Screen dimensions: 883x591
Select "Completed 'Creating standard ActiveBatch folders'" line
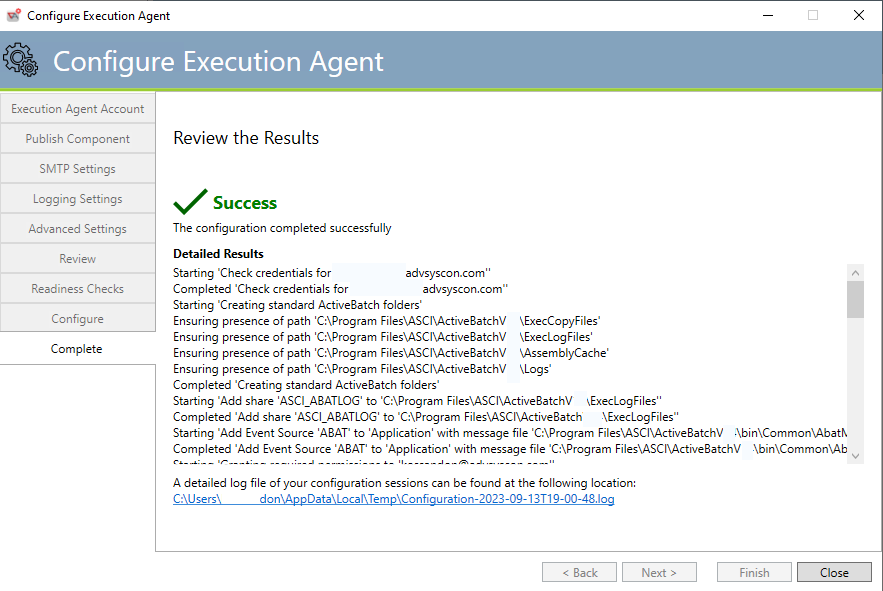tap(306, 385)
